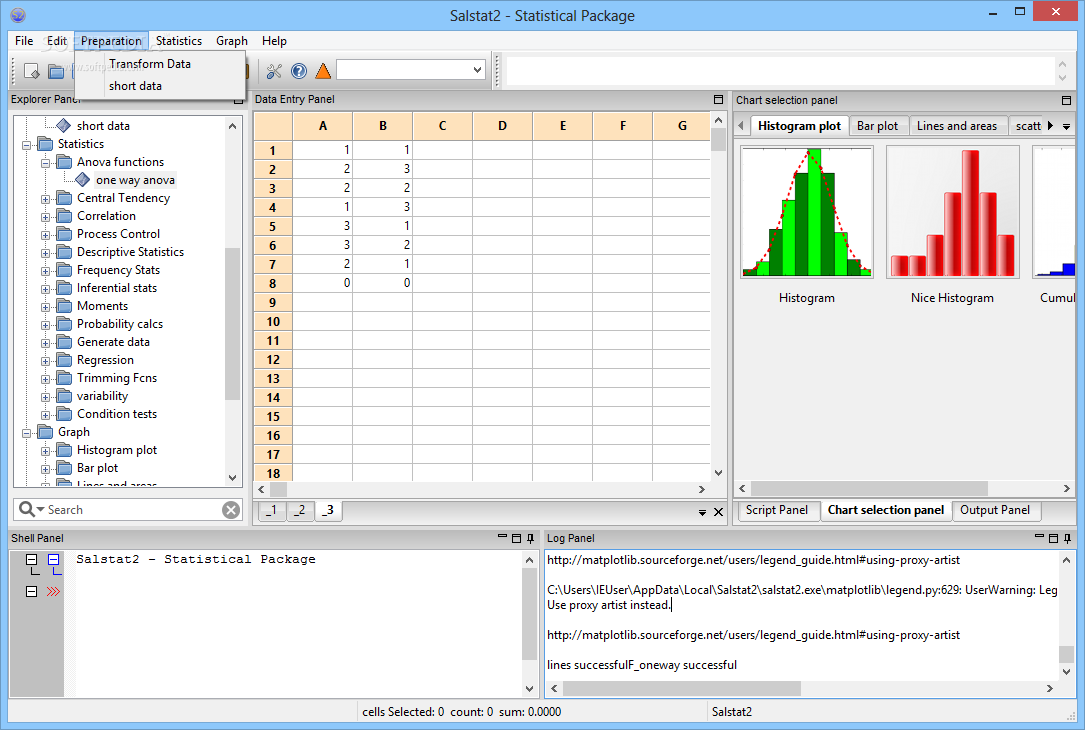
Task: Maximize the Shell Panel
Action: pyautogui.click(x=516, y=538)
